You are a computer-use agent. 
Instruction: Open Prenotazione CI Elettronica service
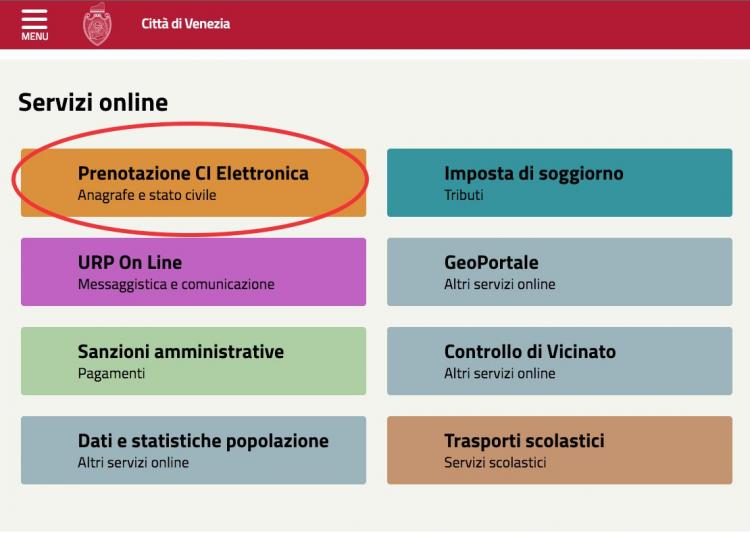(193, 183)
